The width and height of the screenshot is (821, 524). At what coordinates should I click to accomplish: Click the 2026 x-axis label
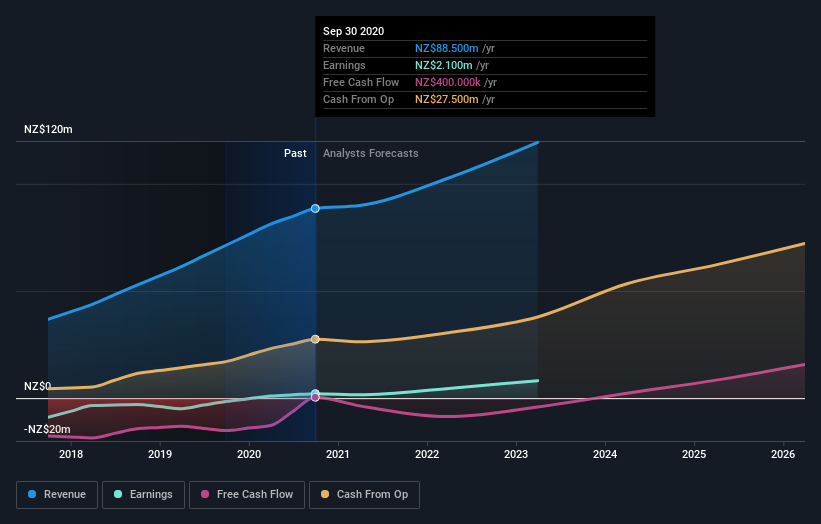(x=783, y=454)
